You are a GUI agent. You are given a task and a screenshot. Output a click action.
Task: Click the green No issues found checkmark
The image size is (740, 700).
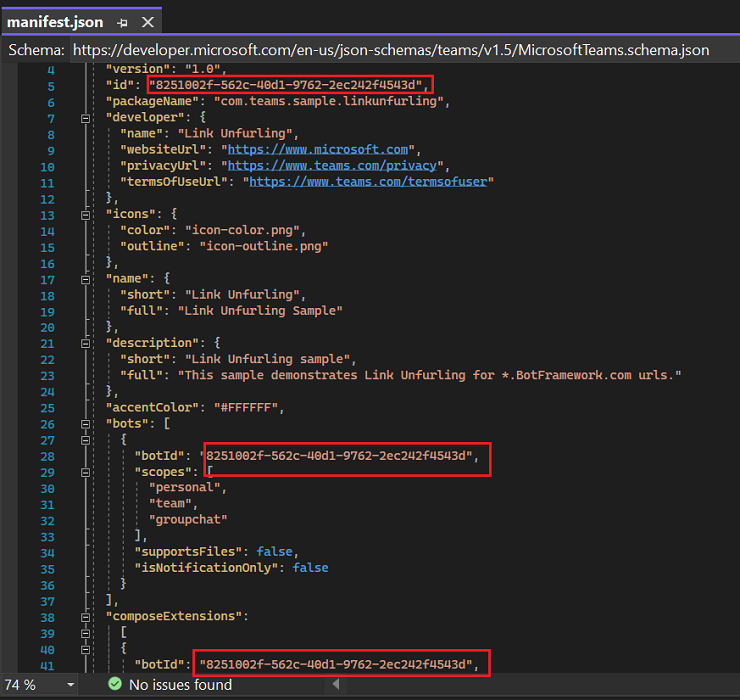click(115, 684)
